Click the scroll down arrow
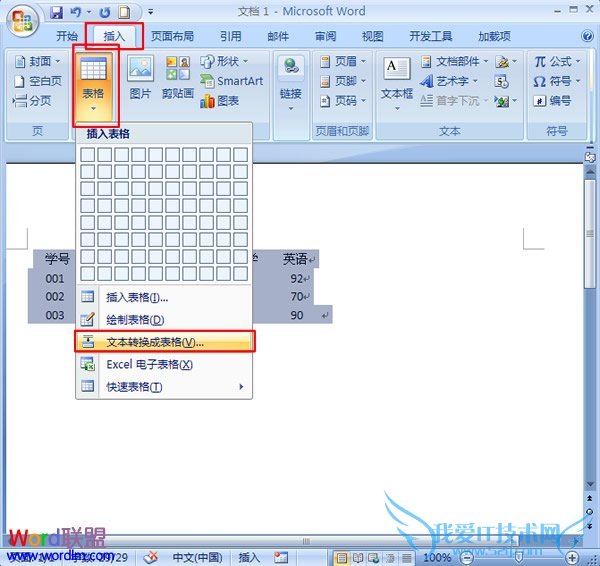This screenshot has width=600, height=566. (590, 484)
